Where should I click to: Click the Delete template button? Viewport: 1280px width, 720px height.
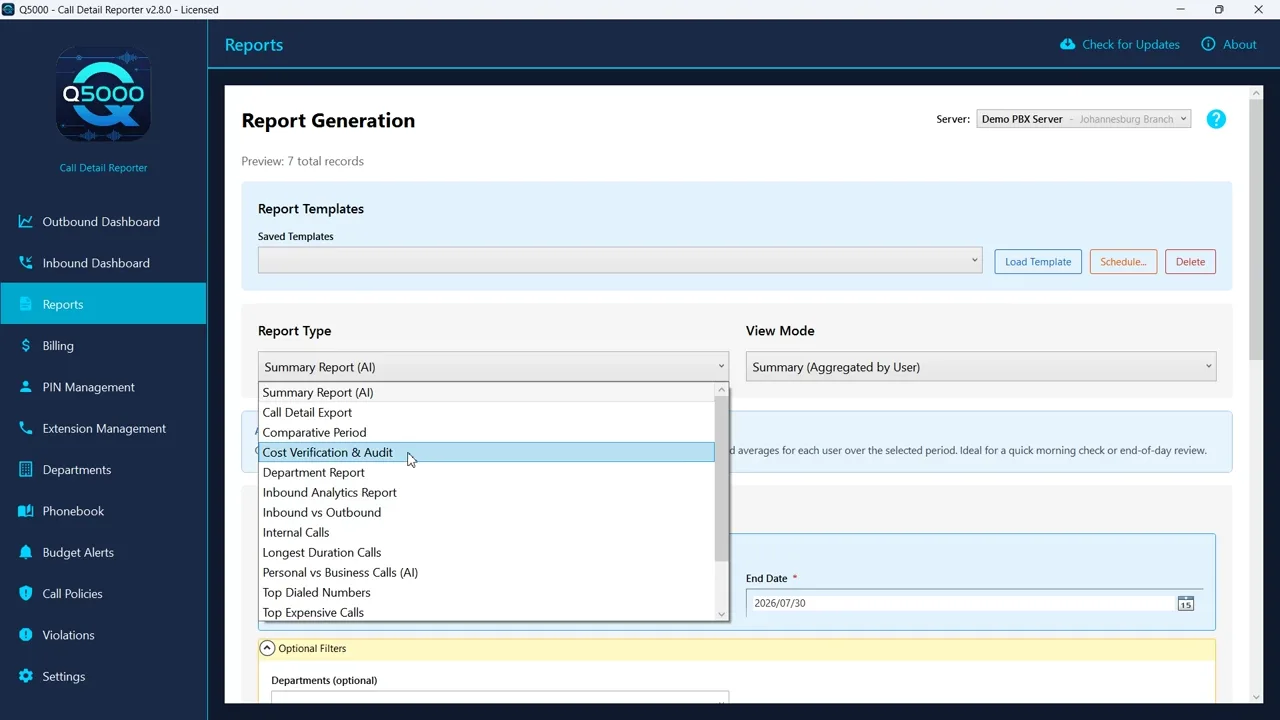tap(1190, 262)
